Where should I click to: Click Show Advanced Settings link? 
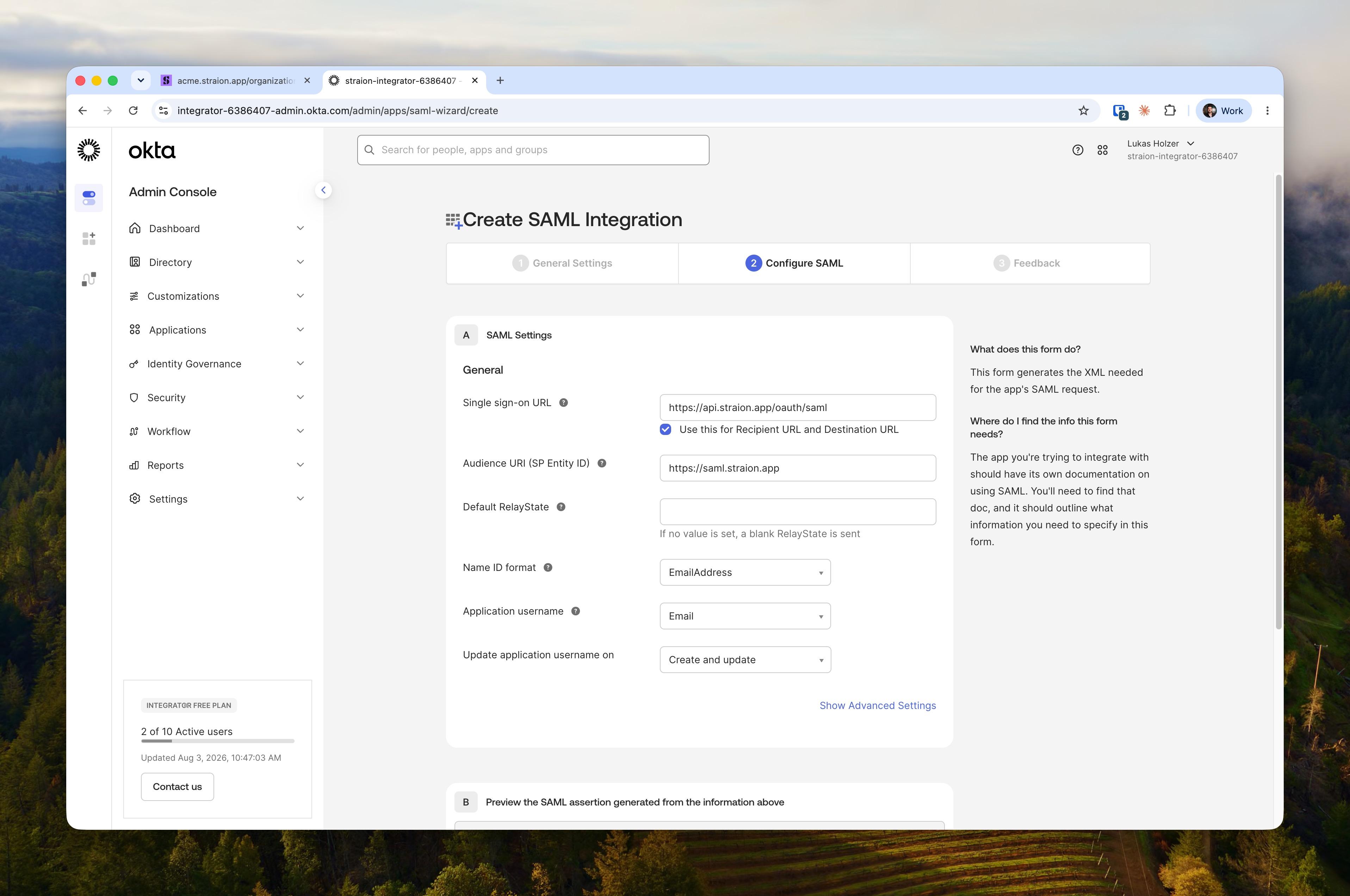coord(877,706)
